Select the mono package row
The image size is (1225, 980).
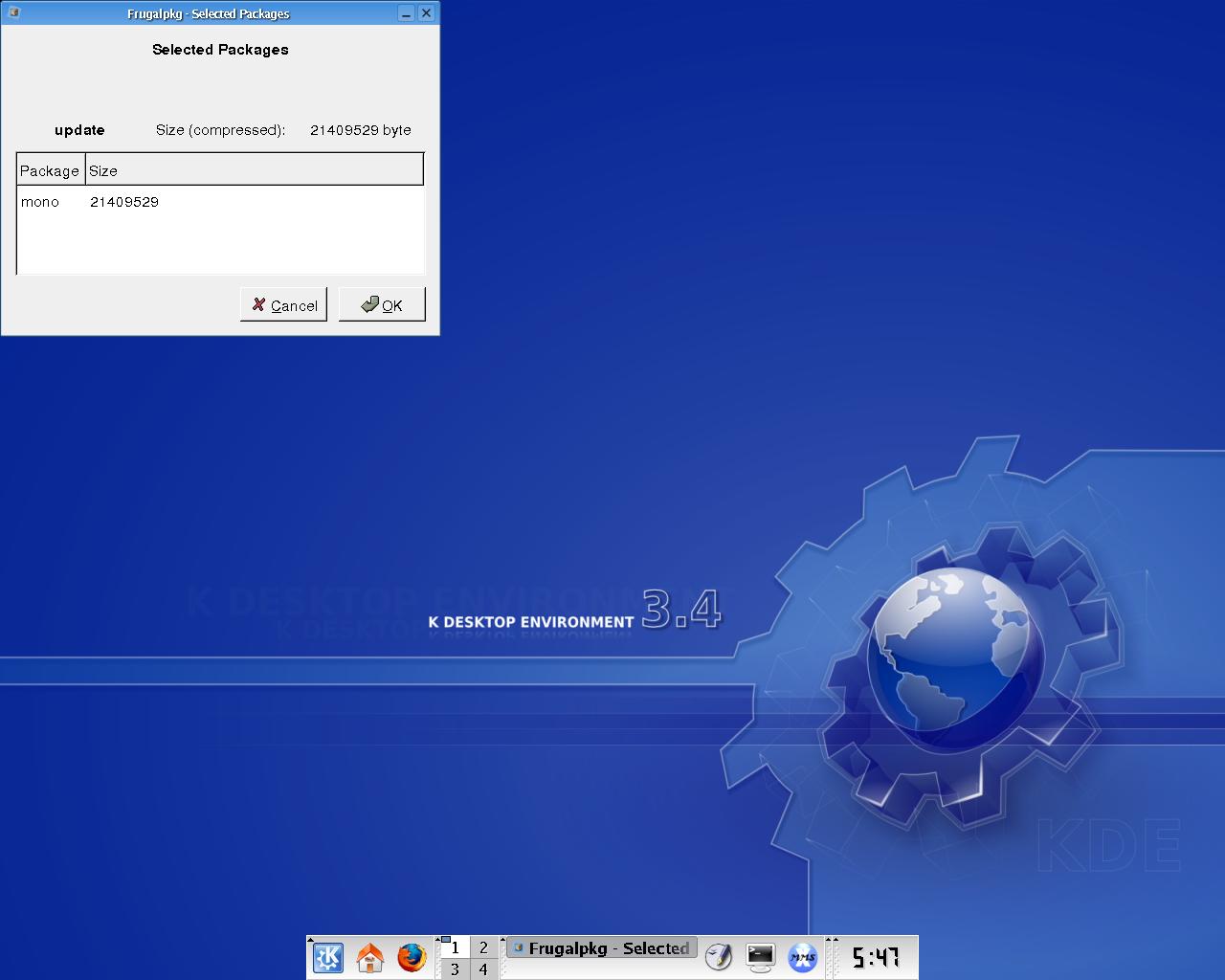click(x=220, y=202)
